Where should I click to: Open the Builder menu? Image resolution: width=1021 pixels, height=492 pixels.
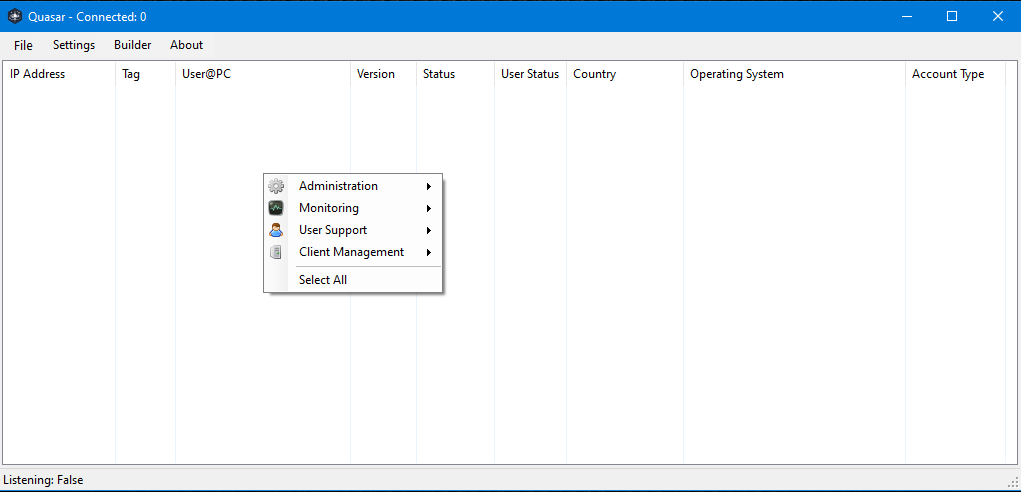133,45
